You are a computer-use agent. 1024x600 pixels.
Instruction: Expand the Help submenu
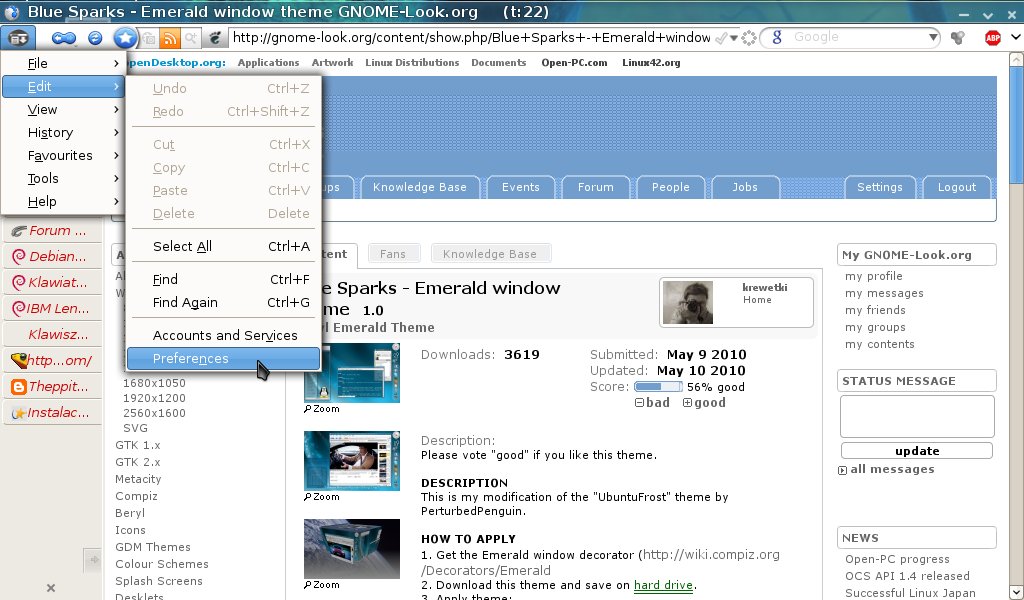[x=63, y=201]
